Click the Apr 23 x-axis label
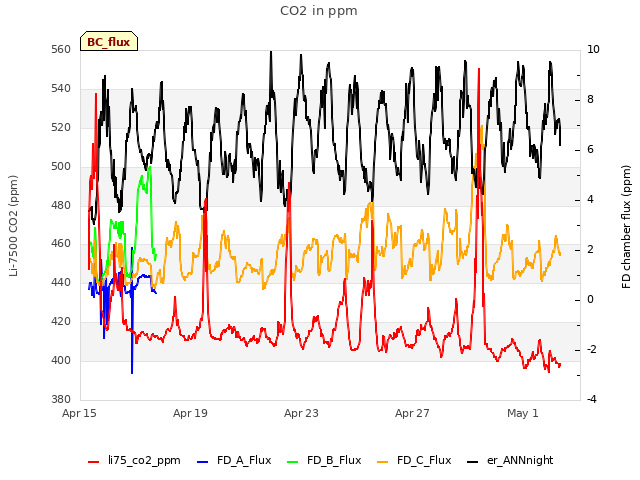This screenshot has width=640, height=480. point(301,413)
